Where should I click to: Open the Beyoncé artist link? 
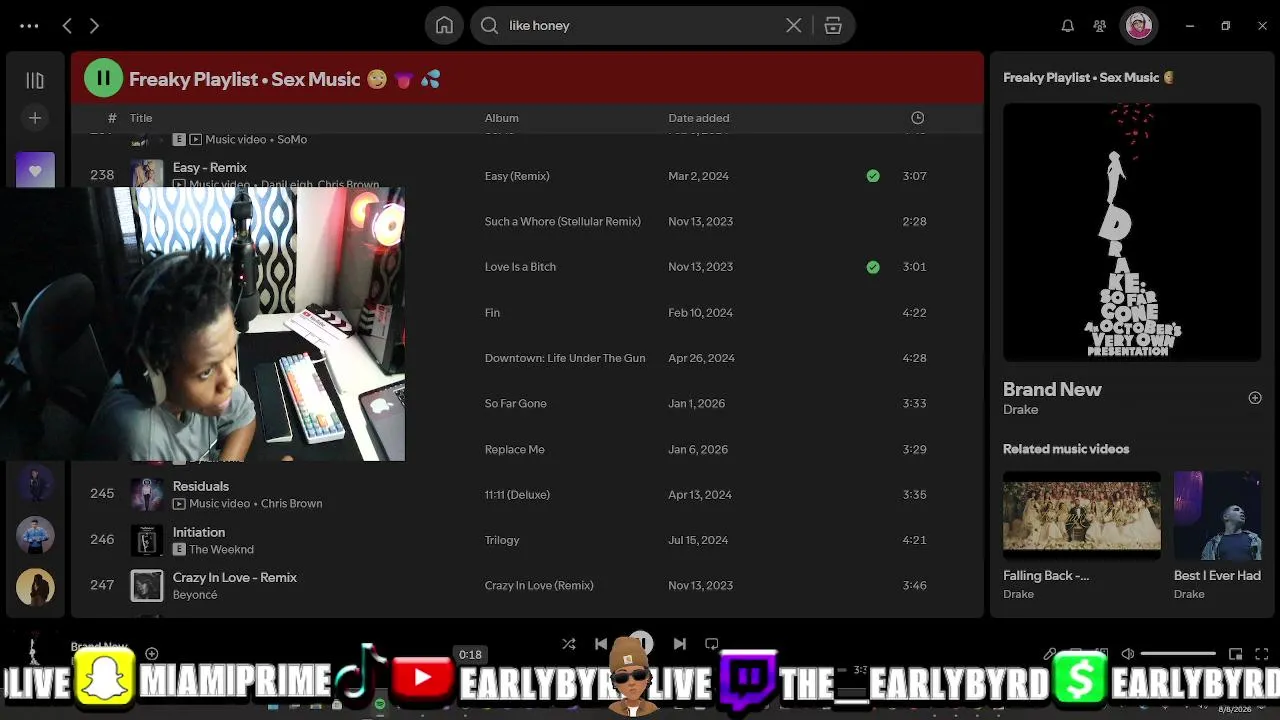[x=195, y=594]
